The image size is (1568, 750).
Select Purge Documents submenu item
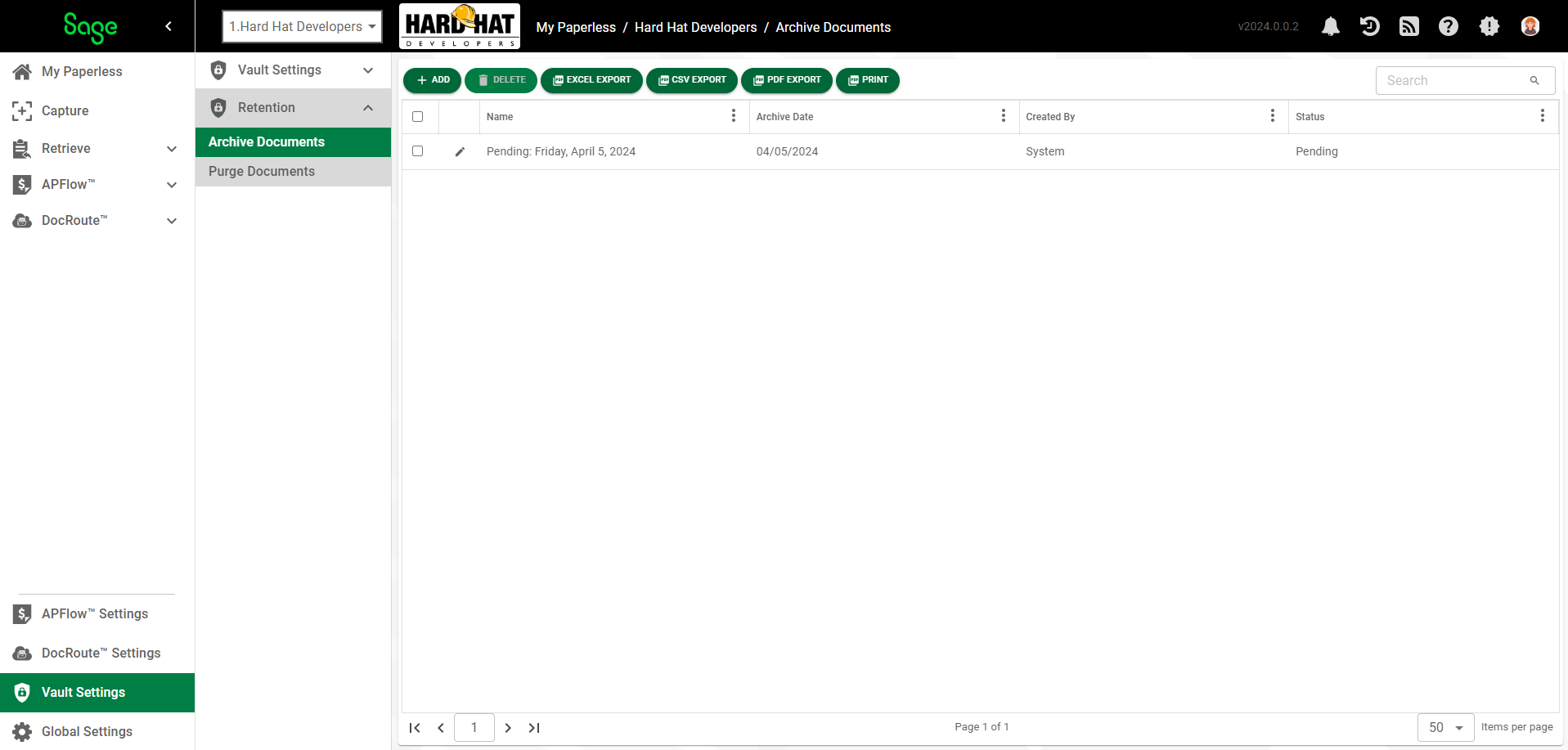pyautogui.click(x=293, y=172)
